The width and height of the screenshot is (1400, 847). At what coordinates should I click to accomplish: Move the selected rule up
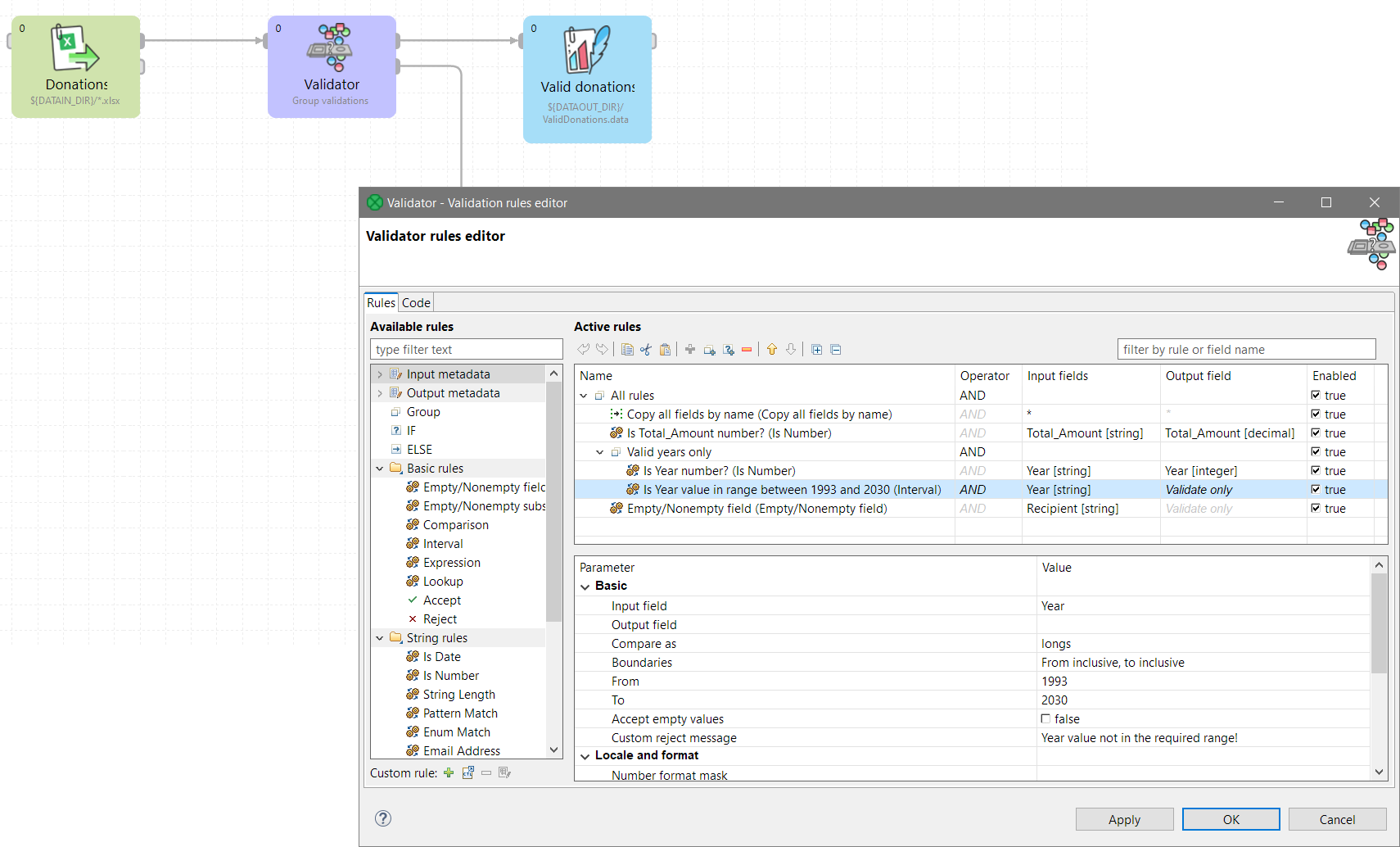click(772, 349)
